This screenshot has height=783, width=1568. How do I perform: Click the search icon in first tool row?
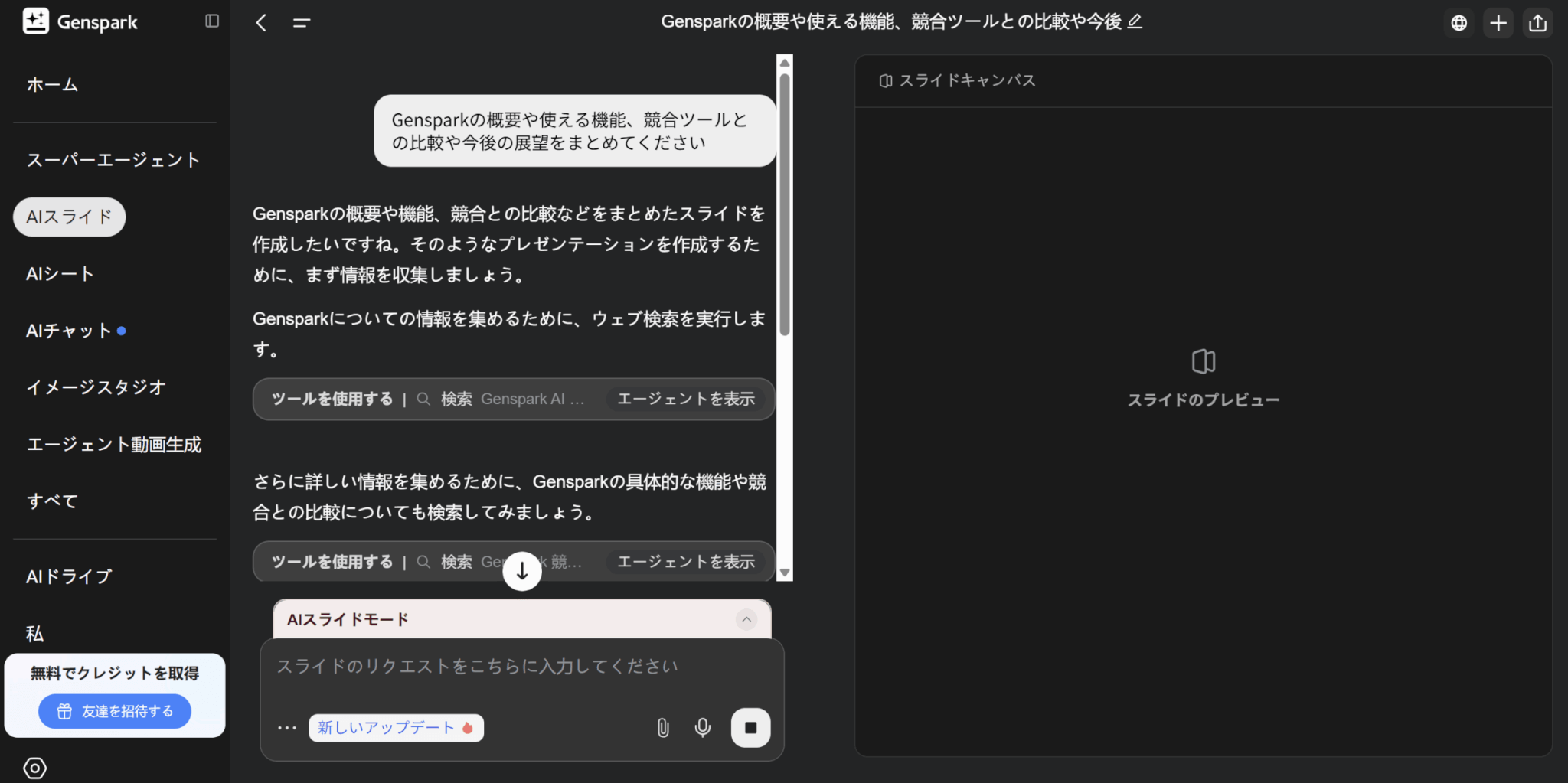(x=423, y=399)
